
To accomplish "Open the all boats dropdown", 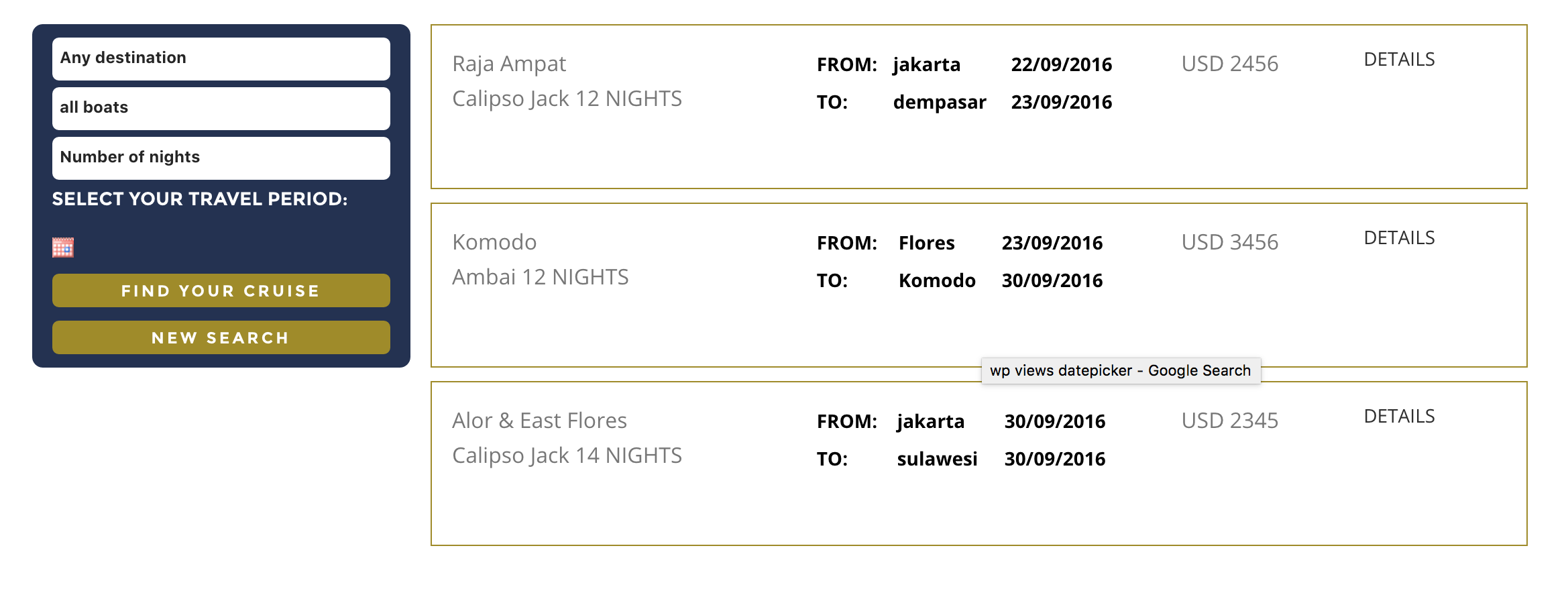I will [220, 108].
